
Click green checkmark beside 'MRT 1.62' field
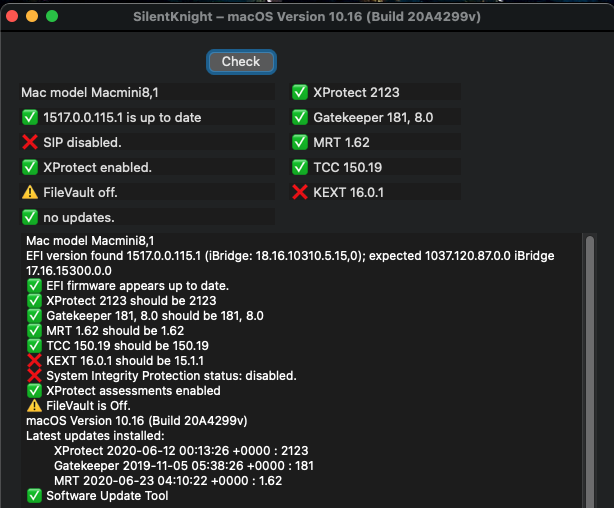click(x=300, y=142)
